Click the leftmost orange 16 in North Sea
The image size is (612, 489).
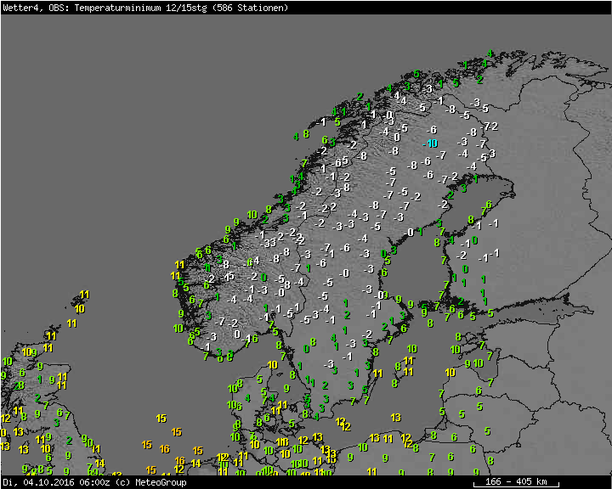pos(164,449)
